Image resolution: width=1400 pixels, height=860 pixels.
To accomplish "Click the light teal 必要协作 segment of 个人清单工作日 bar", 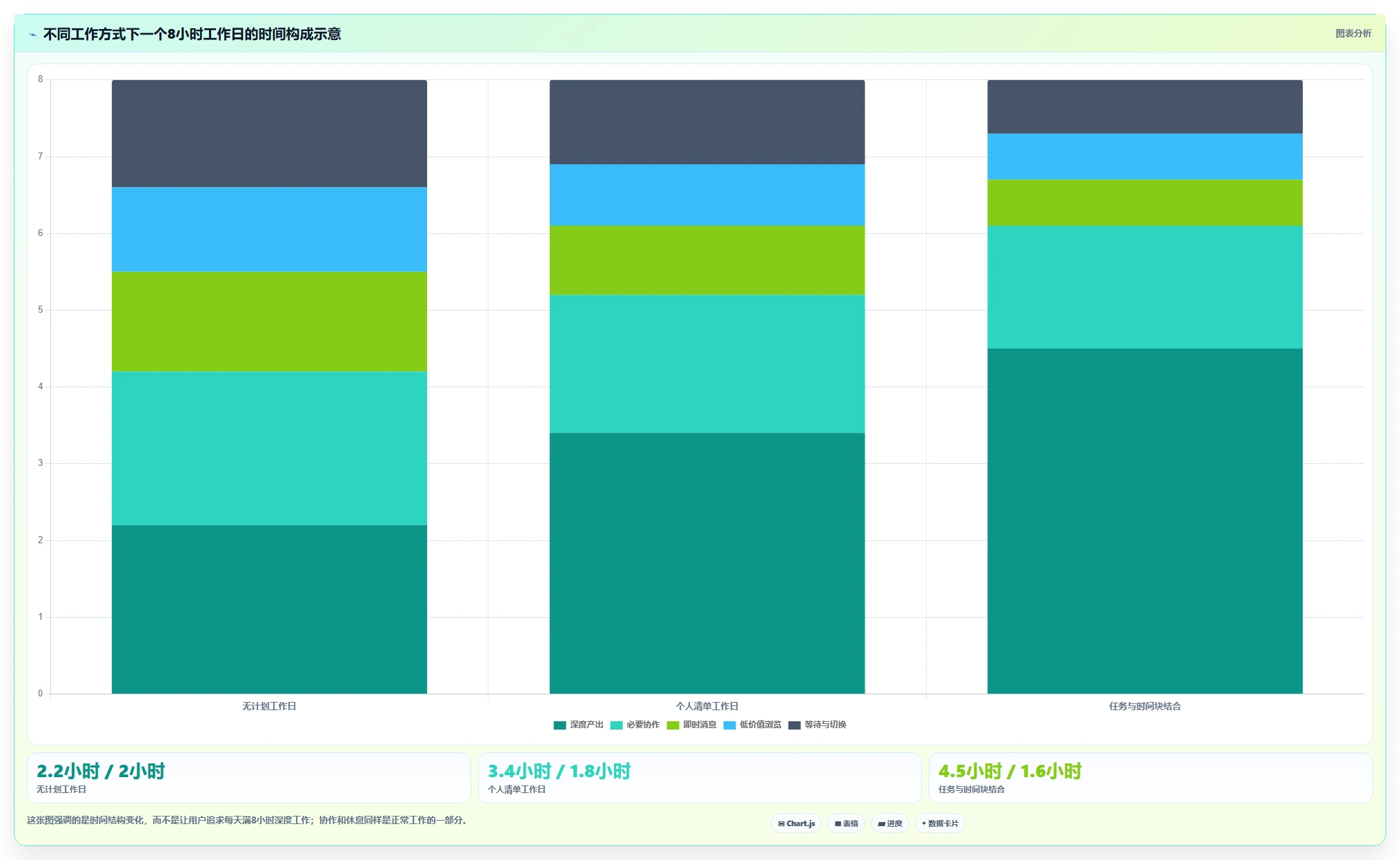I will point(707,364).
